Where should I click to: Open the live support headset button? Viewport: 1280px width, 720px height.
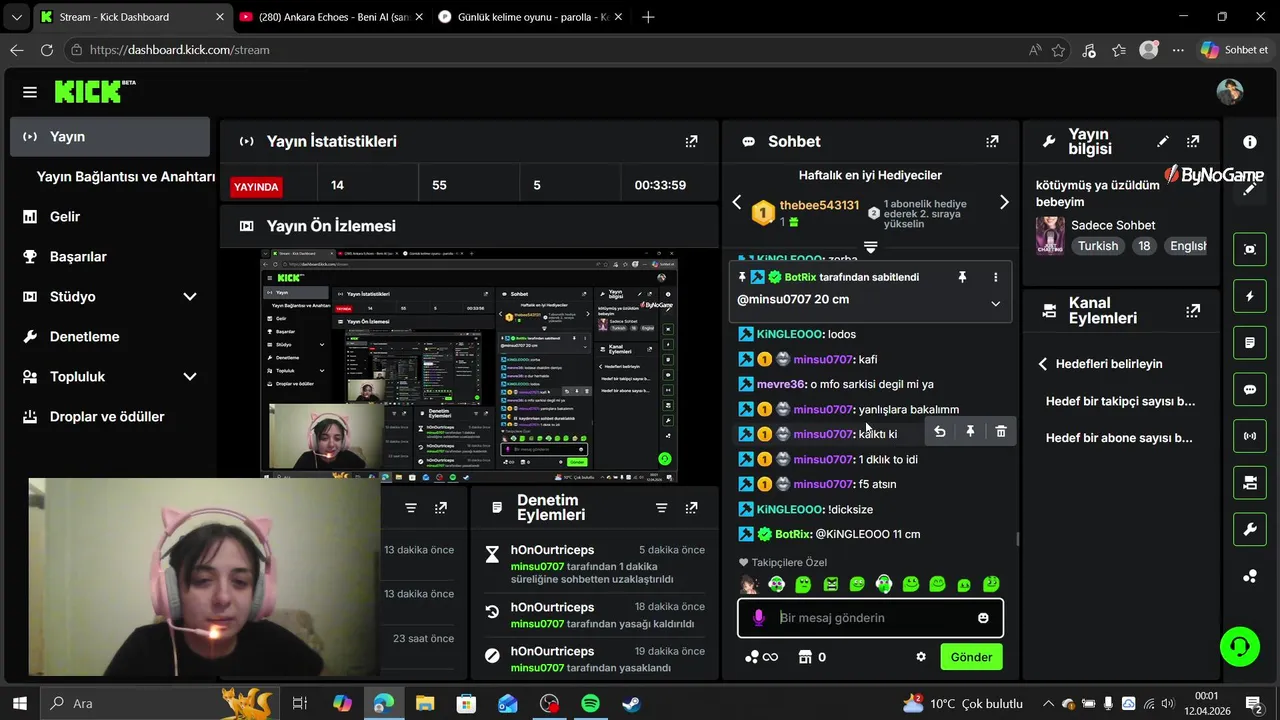pyautogui.click(x=1240, y=646)
